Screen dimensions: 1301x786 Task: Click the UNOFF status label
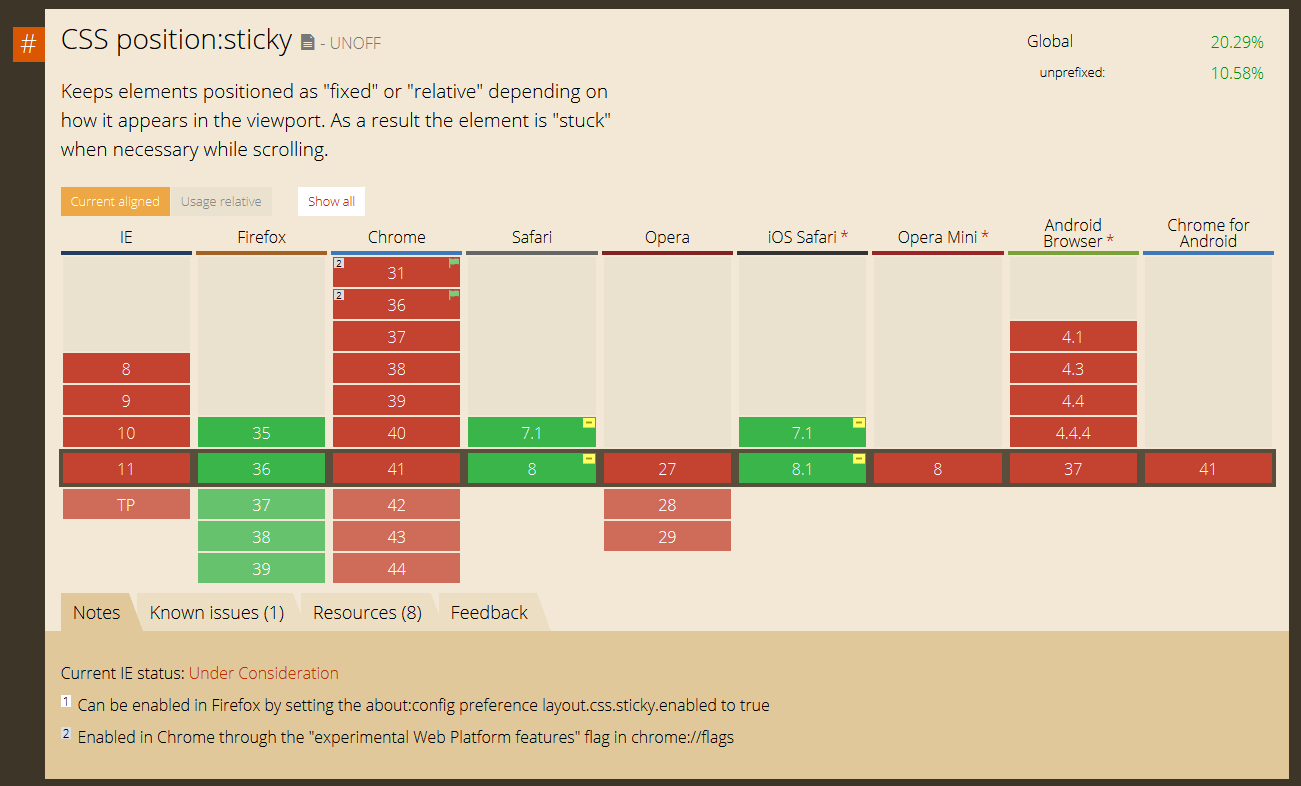(355, 43)
